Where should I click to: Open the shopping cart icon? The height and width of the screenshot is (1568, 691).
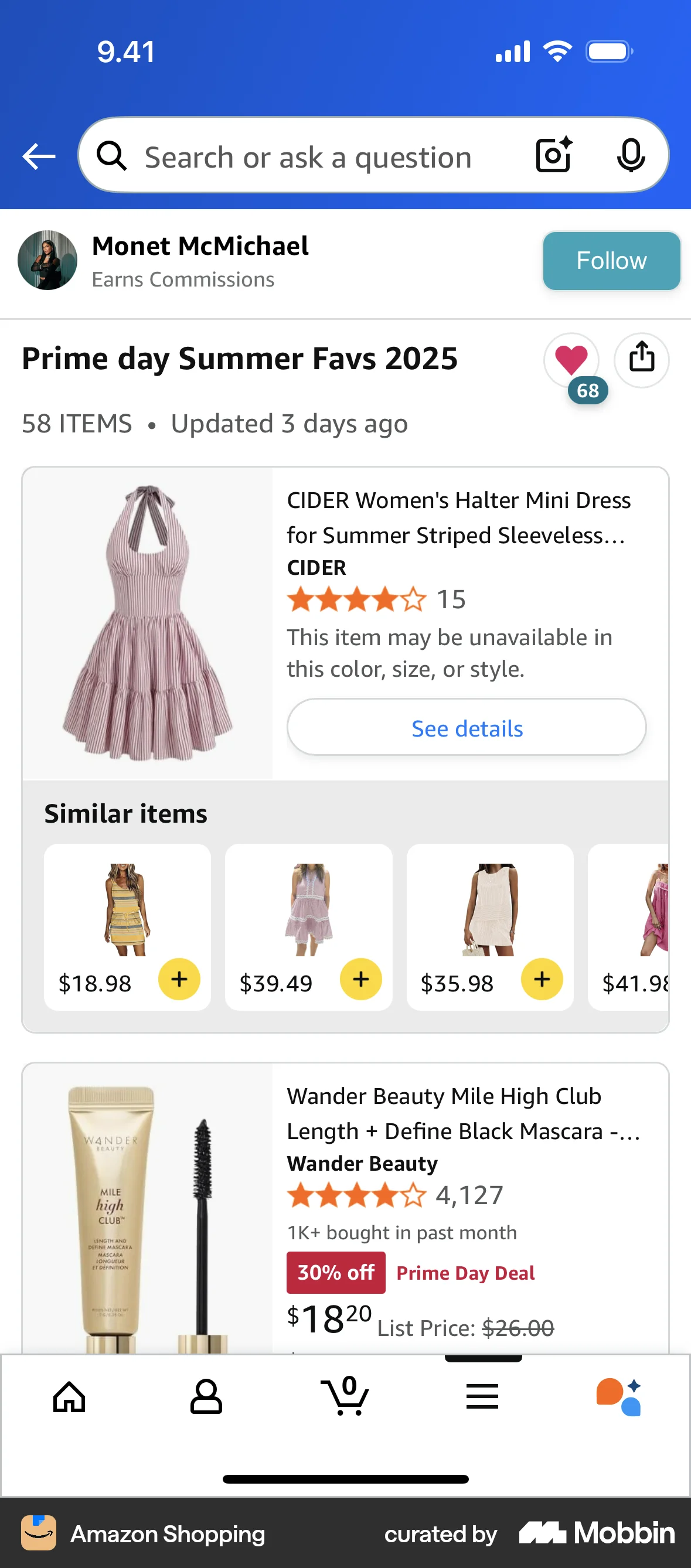coord(345,1397)
